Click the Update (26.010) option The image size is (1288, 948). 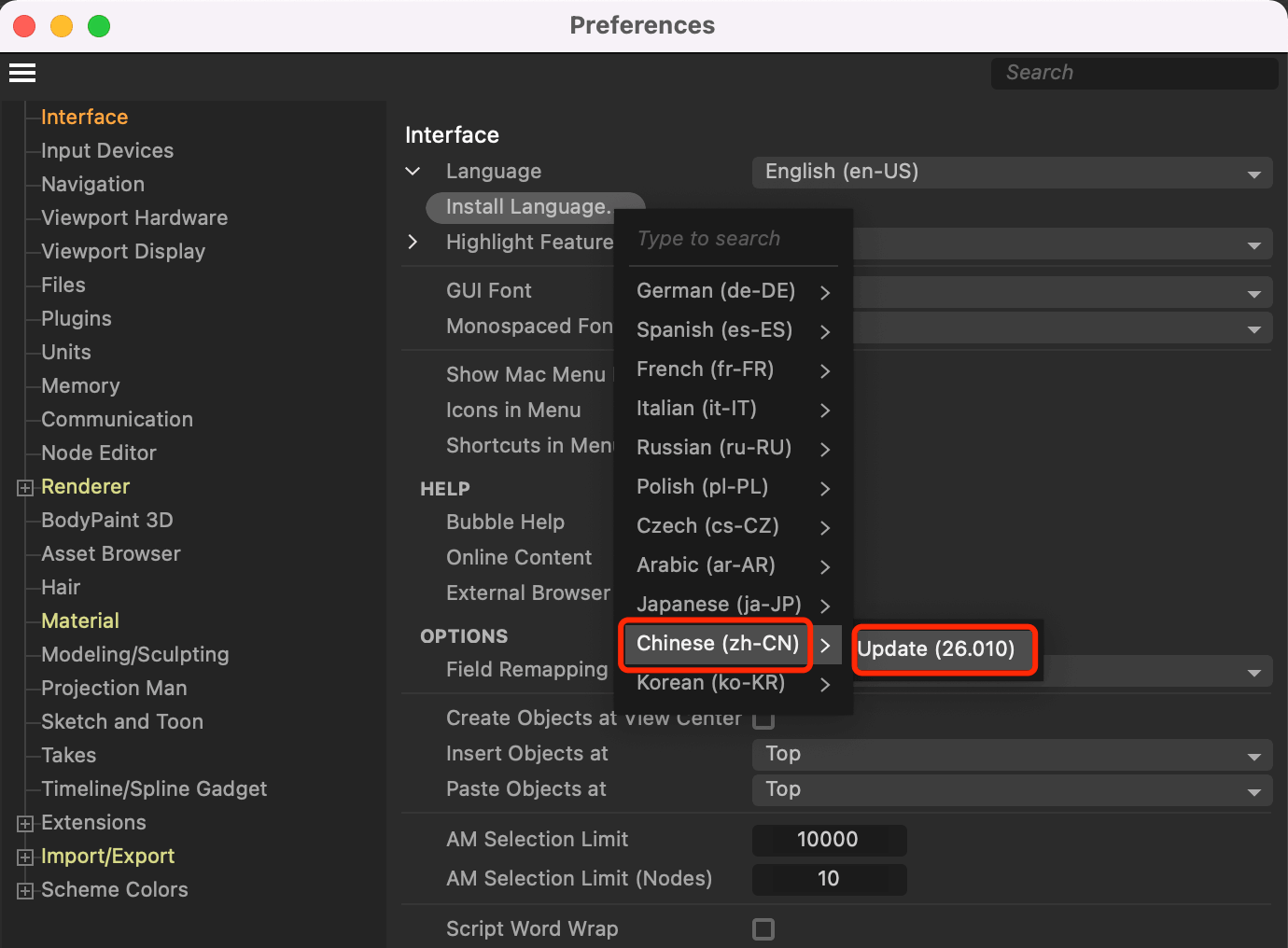(x=936, y=649)
